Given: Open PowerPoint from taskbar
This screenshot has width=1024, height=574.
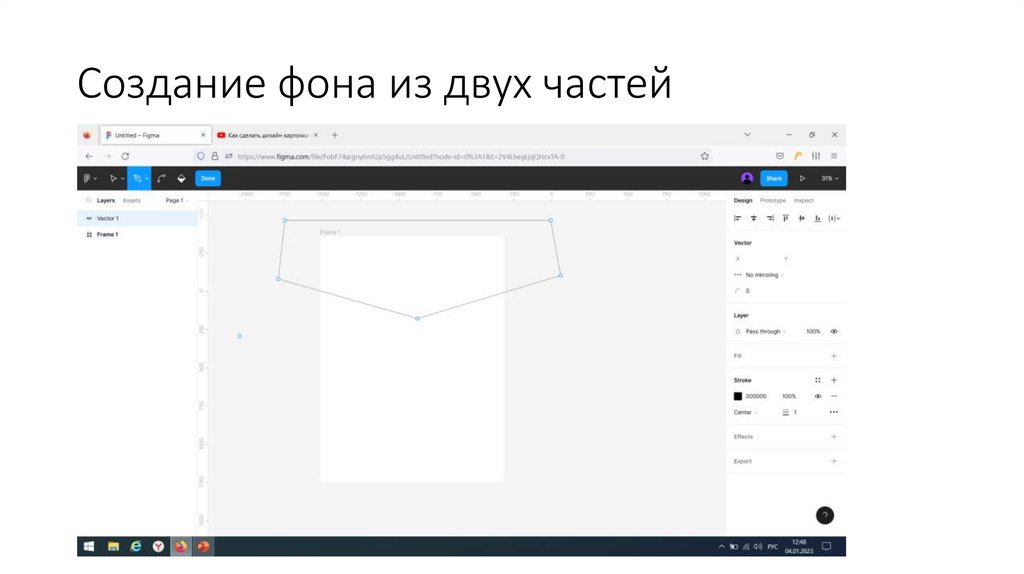Looking at the screenshot, I should [203, 547].
